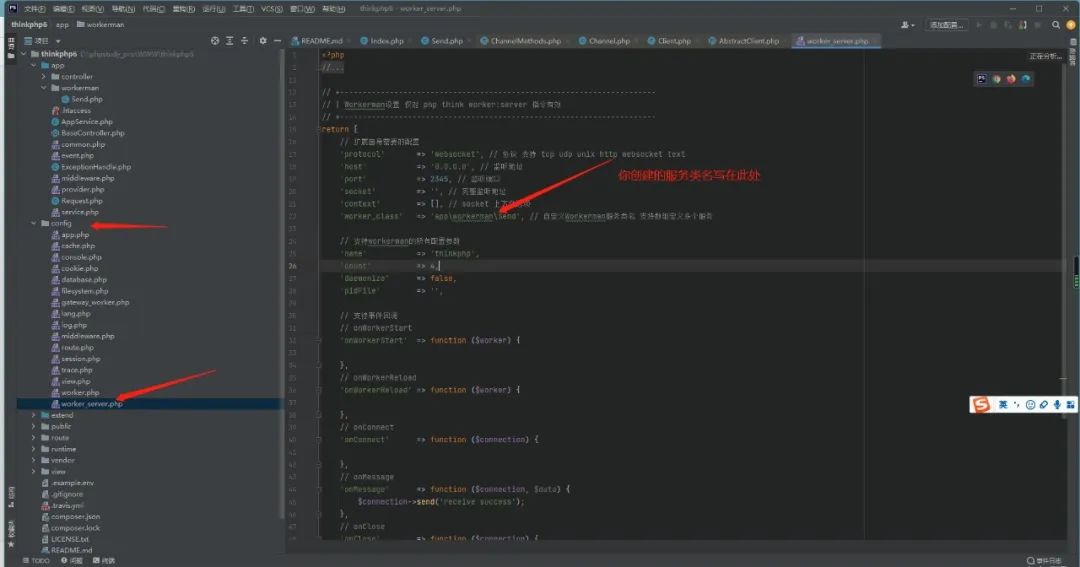The image size is (1080, 567).
Task: Click the 添加配置 run configuration button
Action: point(947,25)
